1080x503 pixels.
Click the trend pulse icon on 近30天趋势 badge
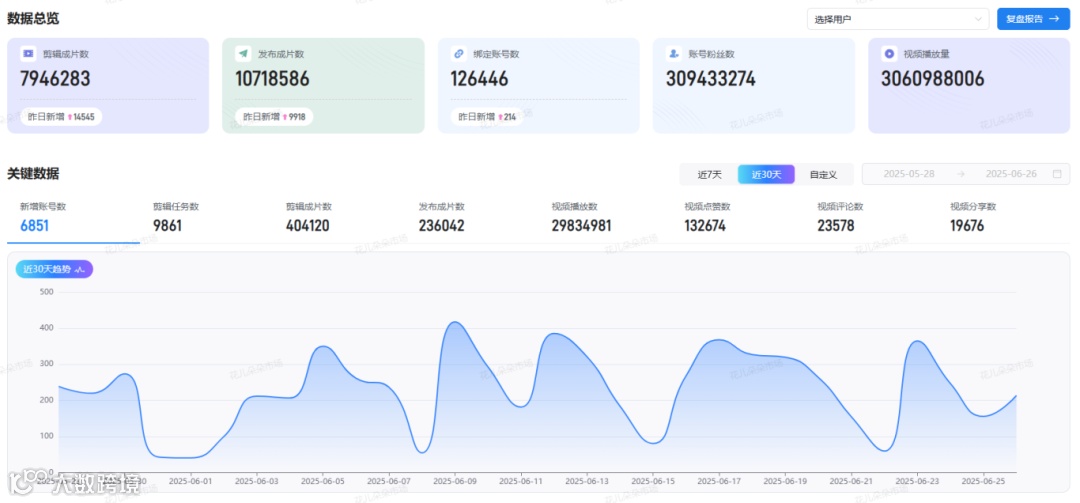[80, 269]
